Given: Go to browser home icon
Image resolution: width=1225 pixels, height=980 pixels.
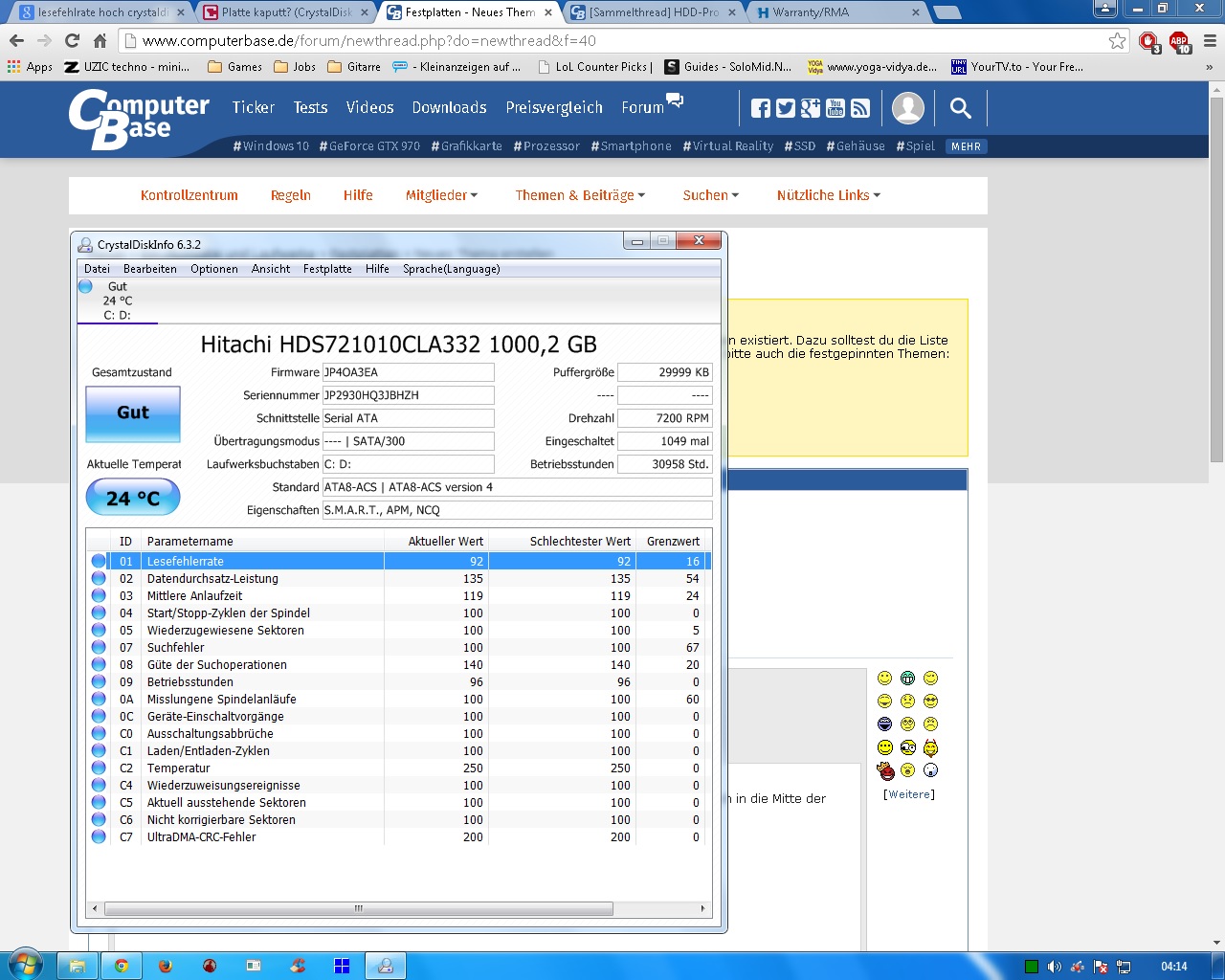Looking at the screenshot, I should click(100, 40).
